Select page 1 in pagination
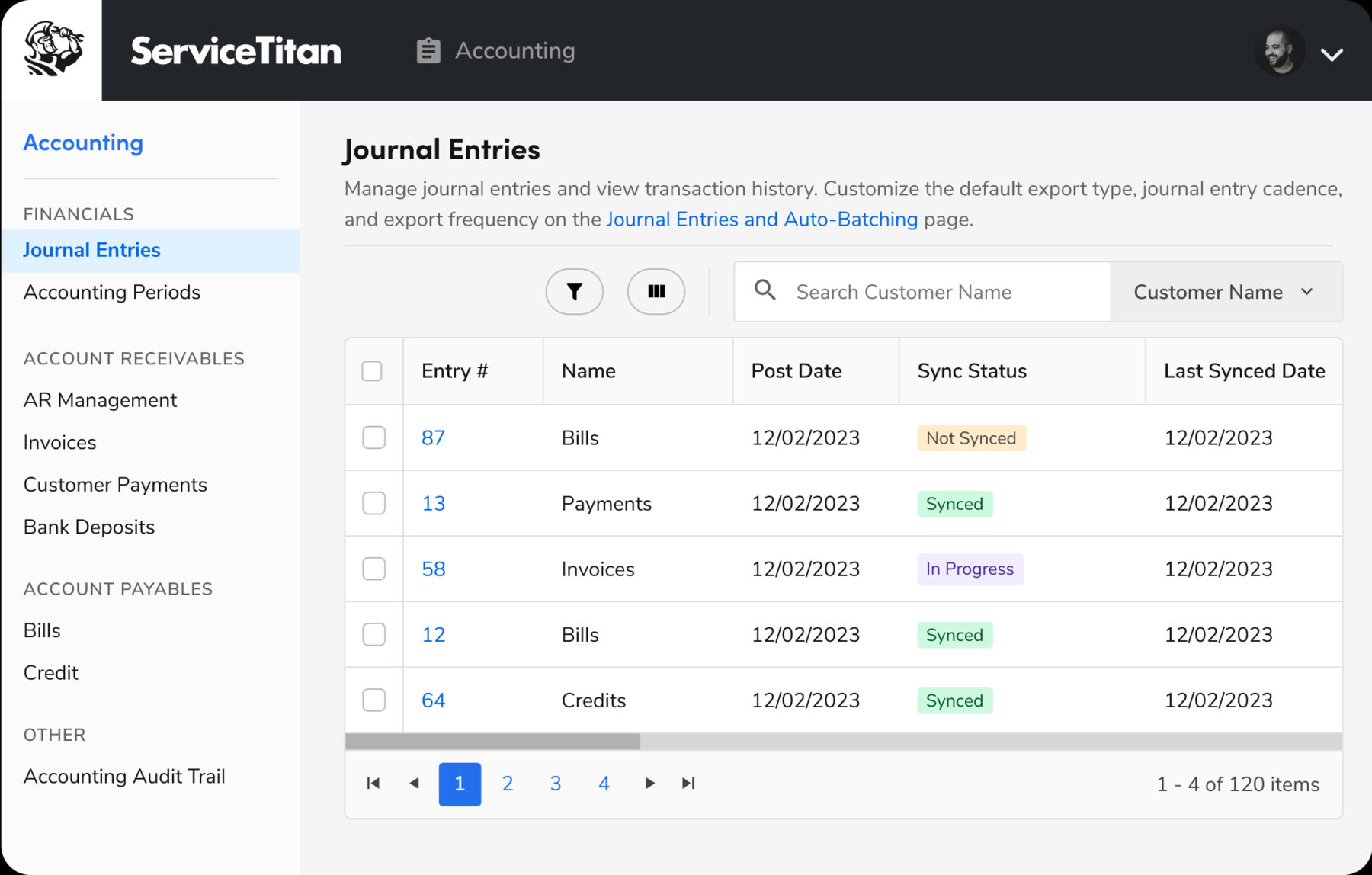 point(460,784)
